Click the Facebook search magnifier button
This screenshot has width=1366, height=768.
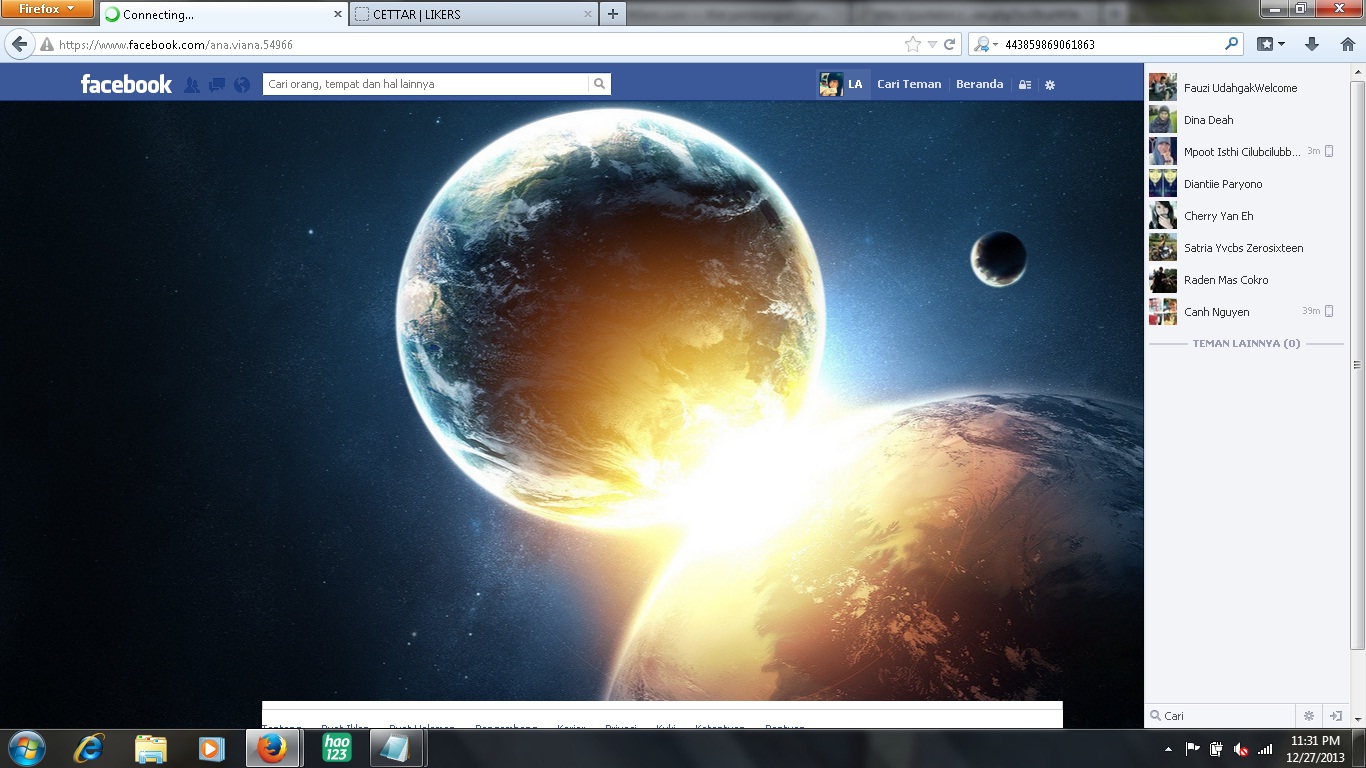click(x=600, y=84)
